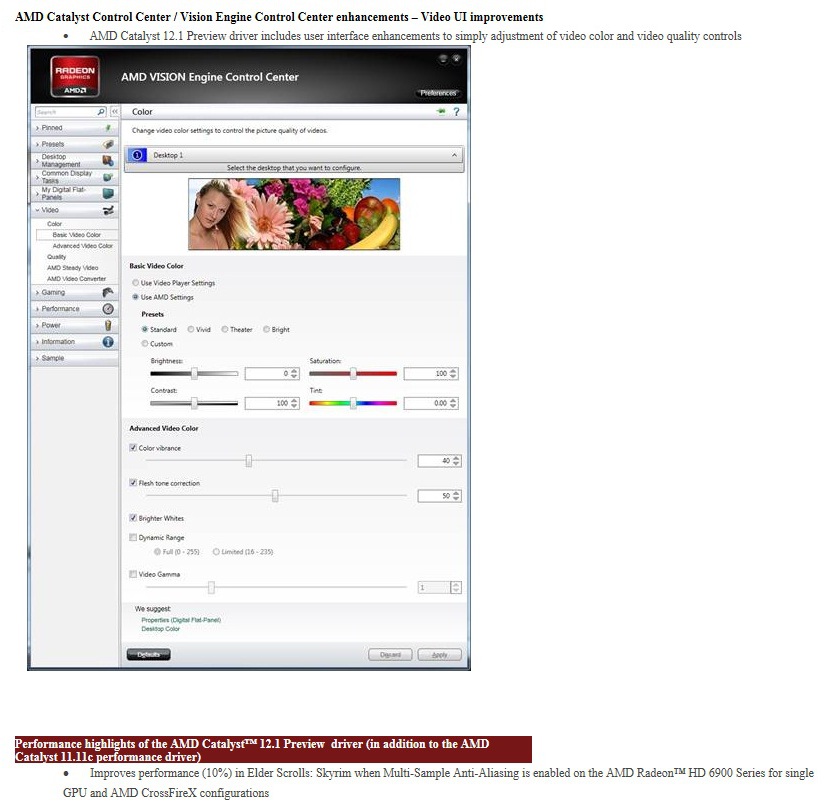The width and height of the screenshot is (824, 810).
Task: Click the Tint rainbow slider handle
Action: 353,403
